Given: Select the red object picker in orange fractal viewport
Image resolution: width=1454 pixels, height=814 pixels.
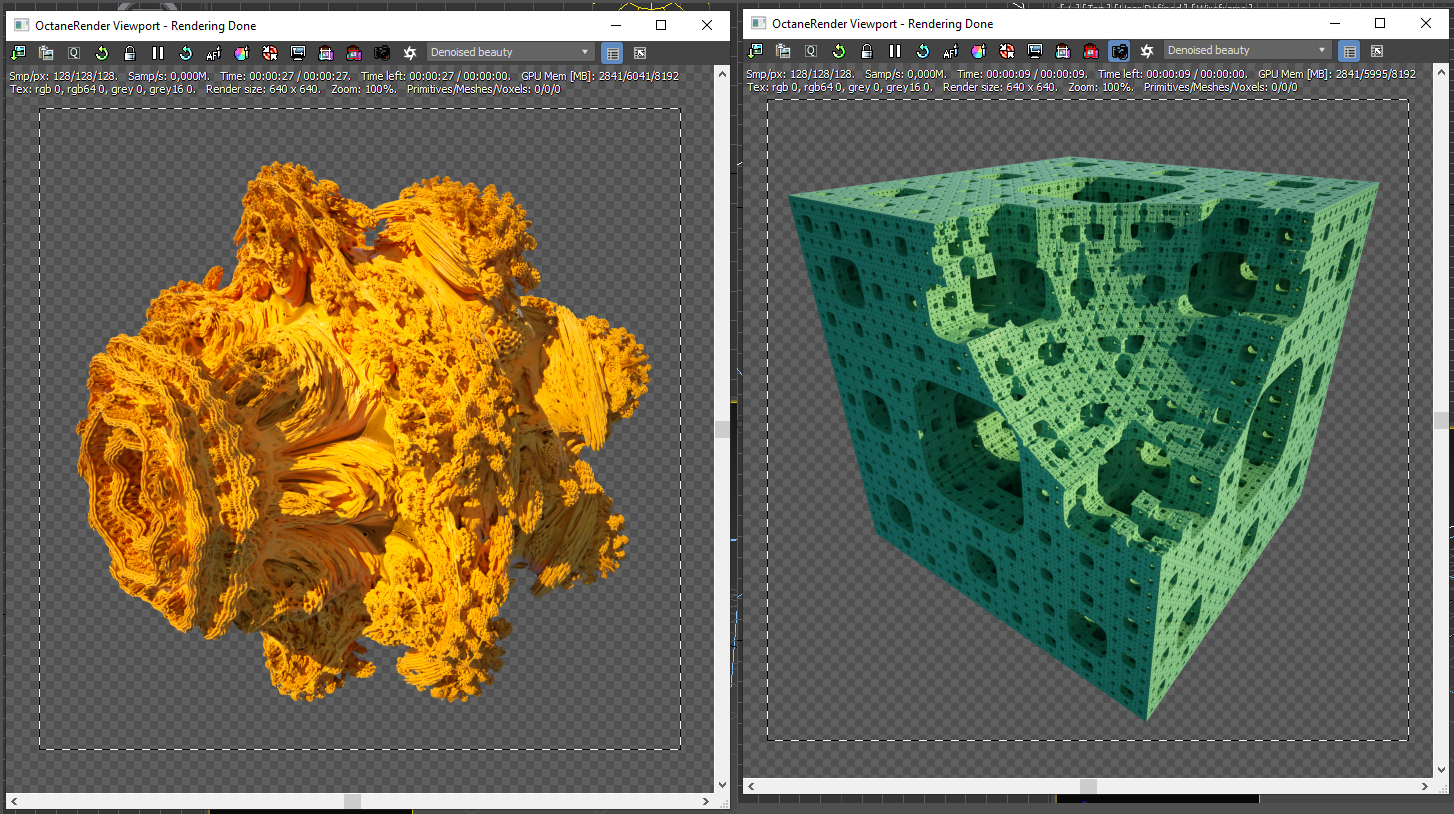Looking at the screenshot, I should click(270, 52).
